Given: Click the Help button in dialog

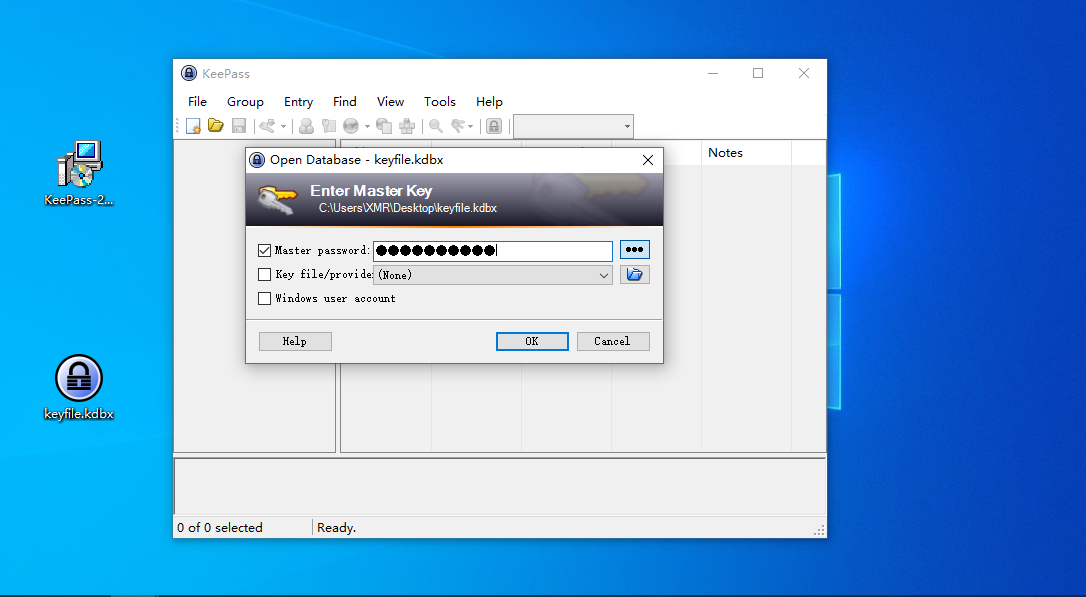Looking at the screenshot, I should point(295,341).
